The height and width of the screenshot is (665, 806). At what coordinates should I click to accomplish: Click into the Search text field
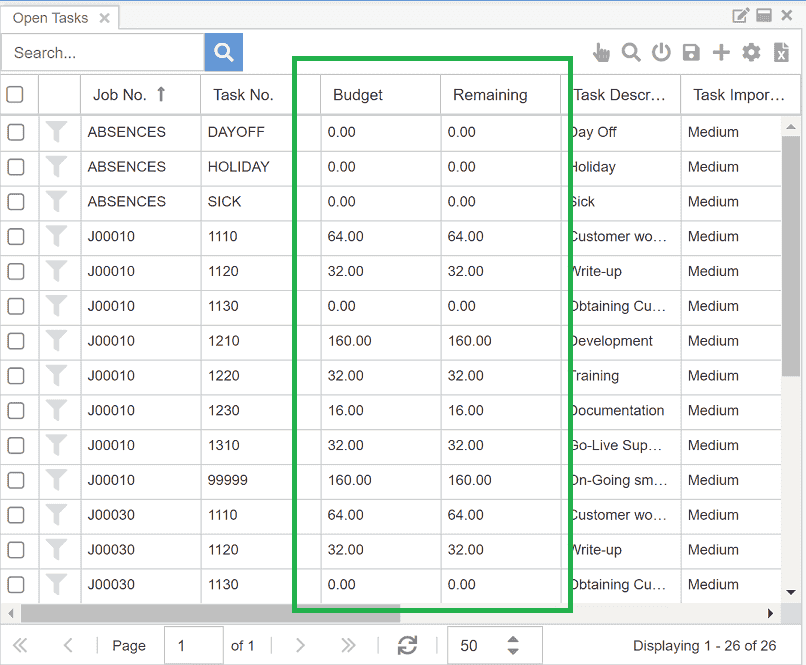pos(103,52)
